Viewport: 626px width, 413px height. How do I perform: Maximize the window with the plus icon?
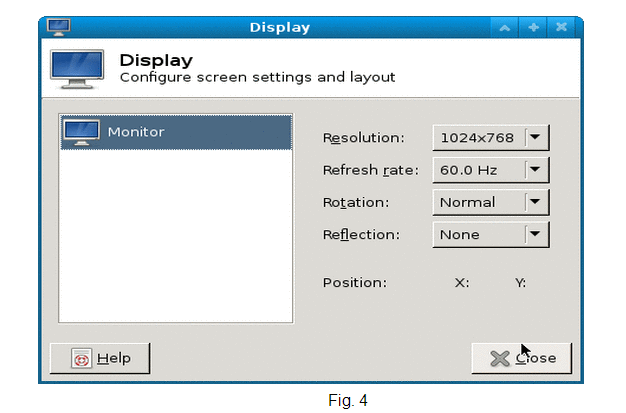pos(533,28)
